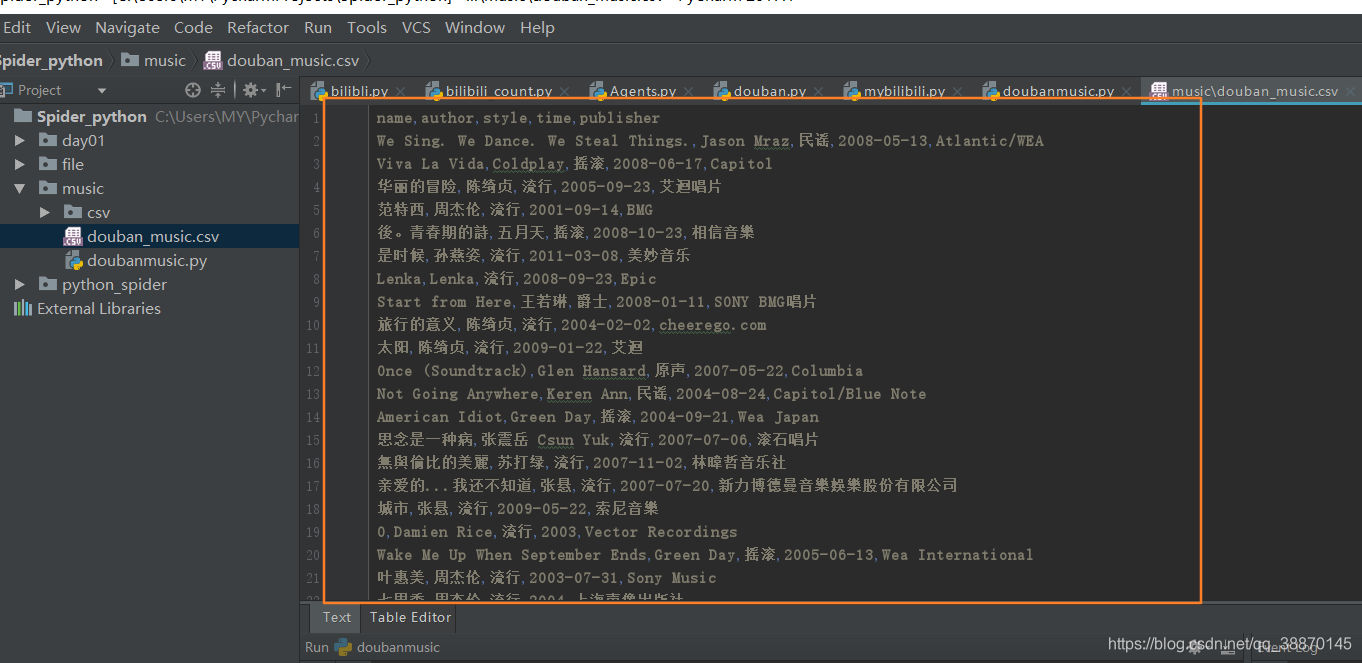Expand the file folder
The image size is (1362, 663).
(x=20, y=164)
